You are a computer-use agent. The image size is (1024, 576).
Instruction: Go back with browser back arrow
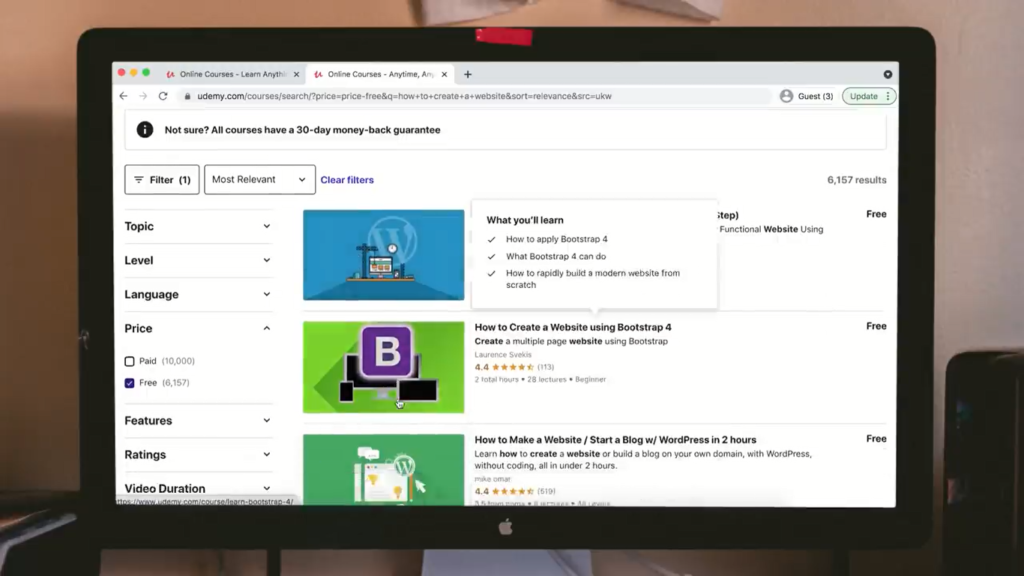(123, 96)
